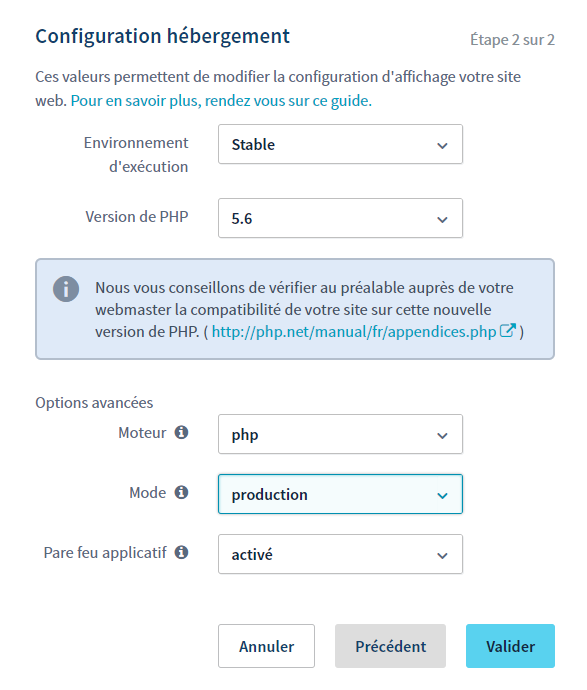The image size is (587, 690).
Task: Click the Options avancées heading
Action: pos(94,403)
